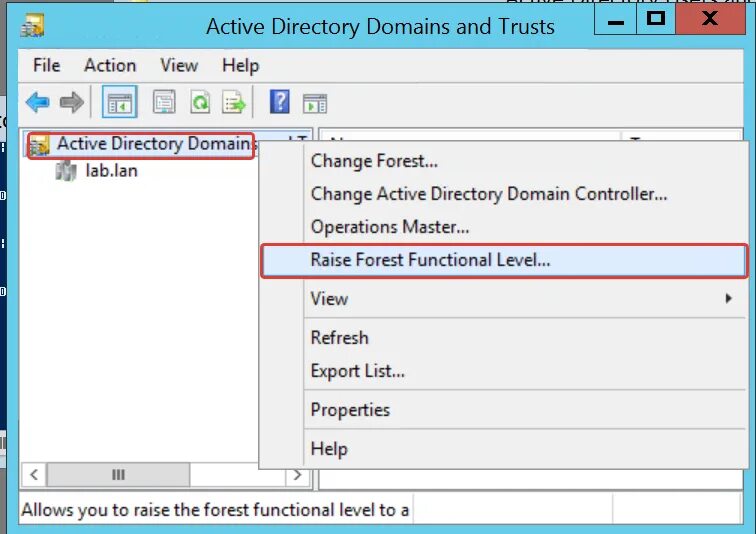Screen dimensions: 756x534
Task: Click the Export List toolbar icon
Action: coord(234,102)
